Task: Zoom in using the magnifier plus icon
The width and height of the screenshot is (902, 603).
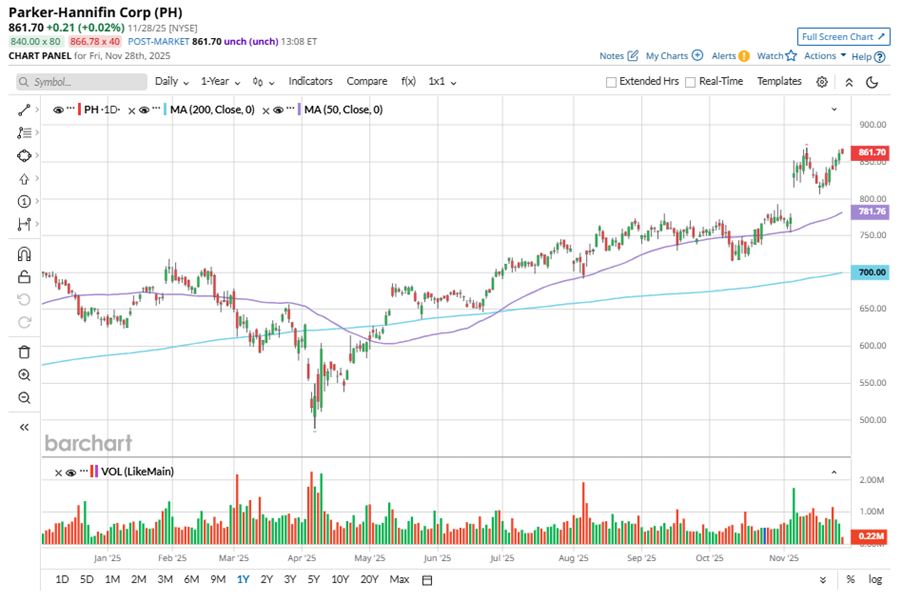Action: [24, 375]
